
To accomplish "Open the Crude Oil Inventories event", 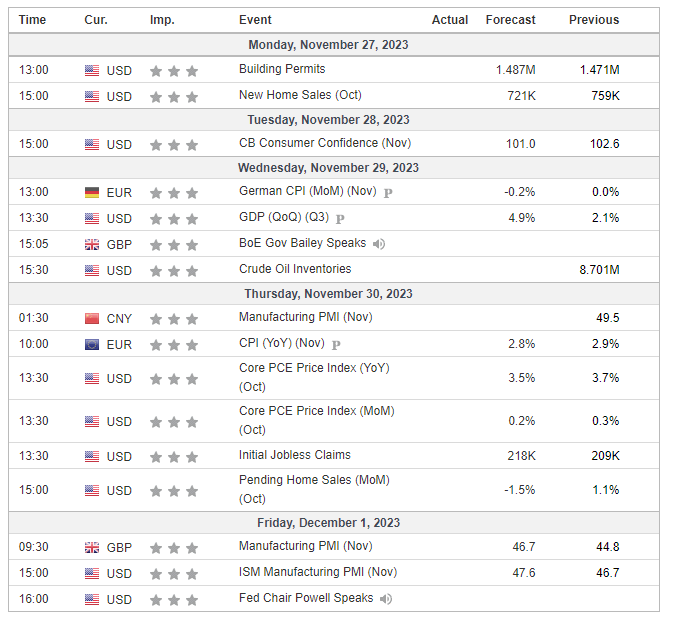I will [x=295, y=269].
